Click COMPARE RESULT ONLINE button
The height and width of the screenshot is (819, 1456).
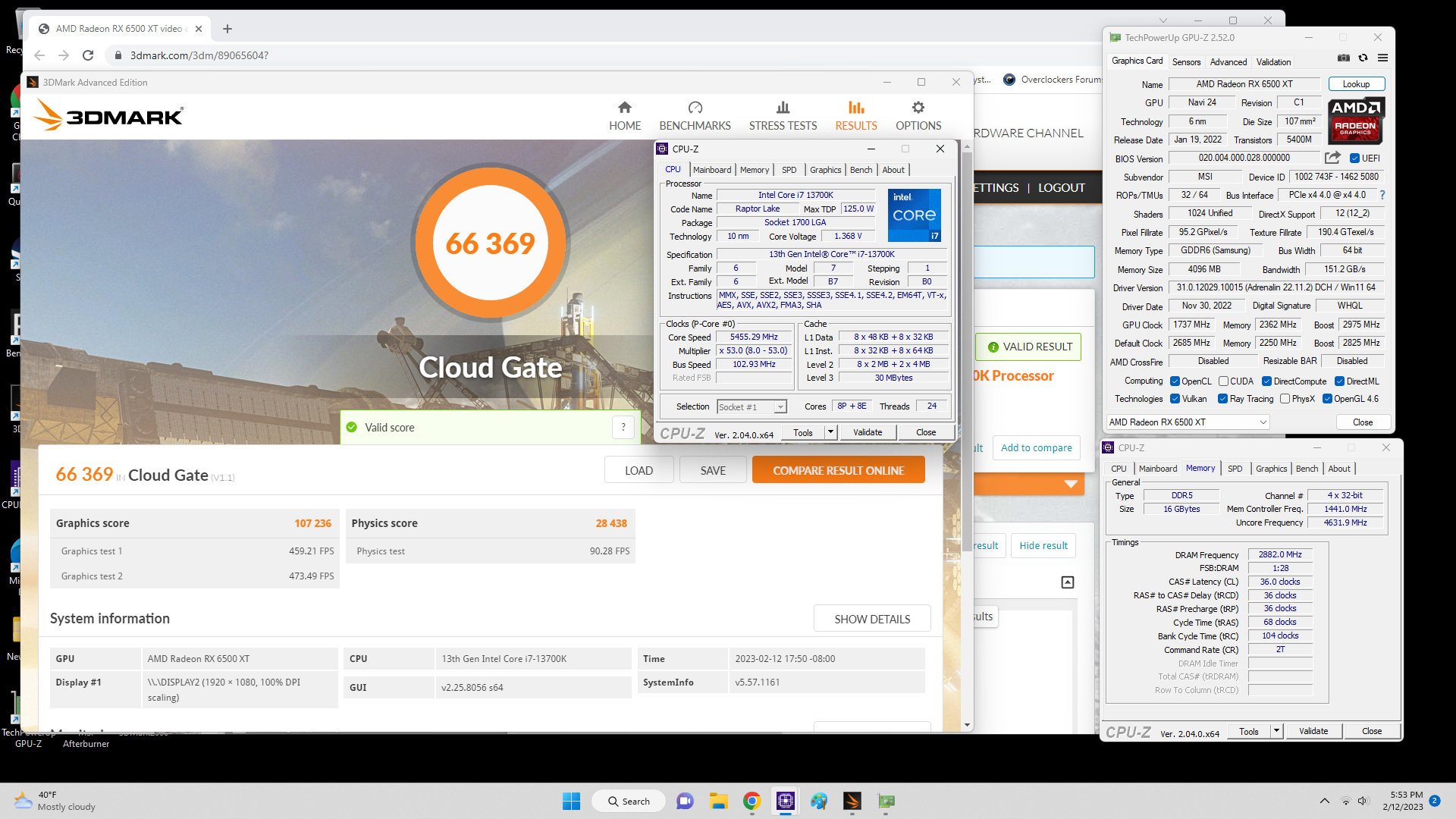(838, 470)
